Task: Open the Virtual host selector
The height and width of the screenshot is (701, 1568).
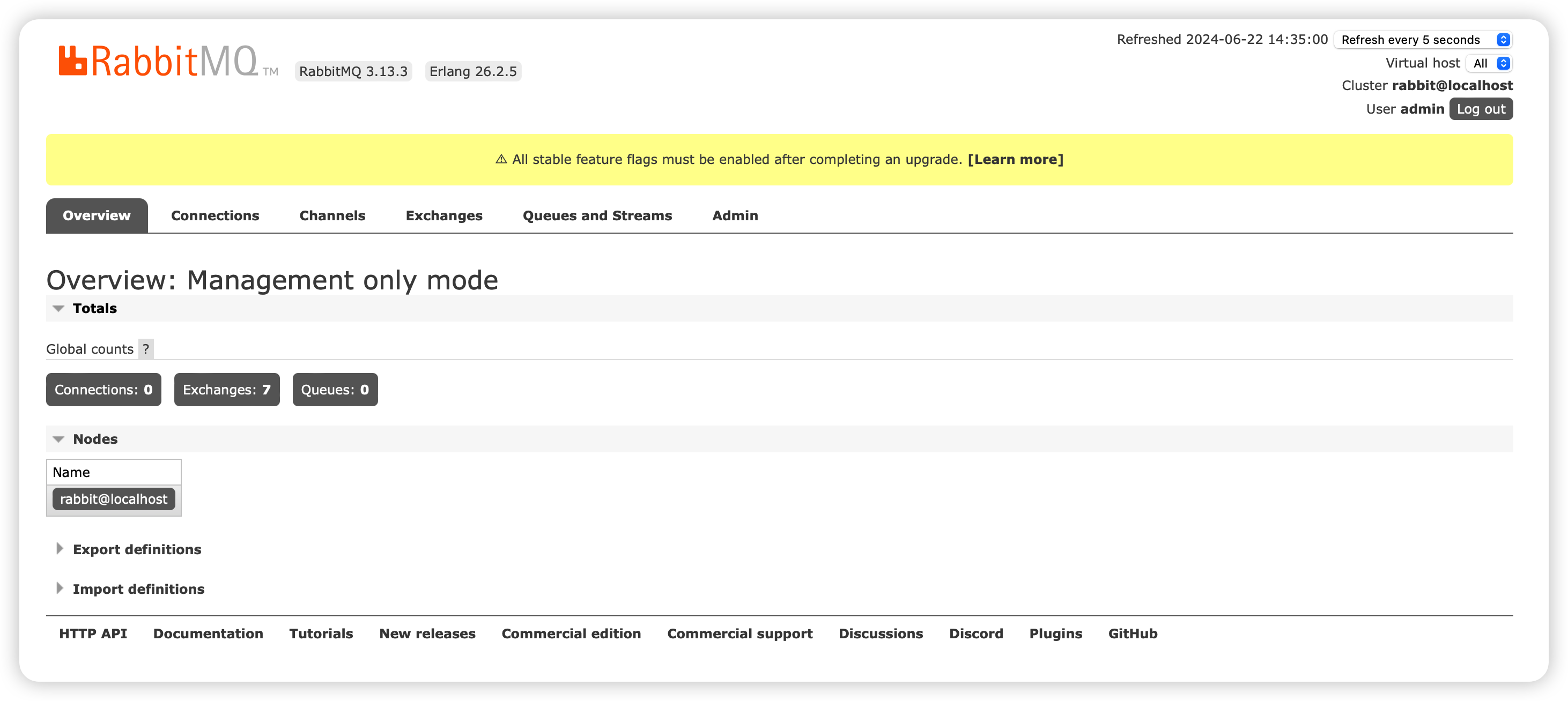Action: (1490, 63)
